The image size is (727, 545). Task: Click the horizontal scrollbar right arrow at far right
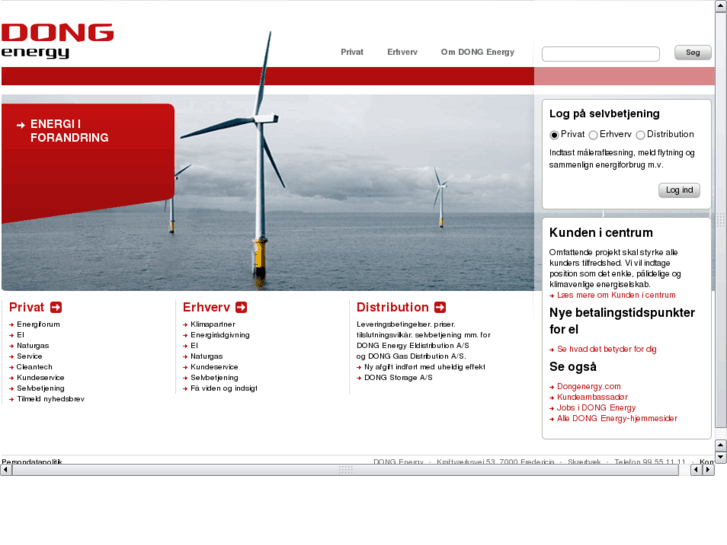[708, 470]
